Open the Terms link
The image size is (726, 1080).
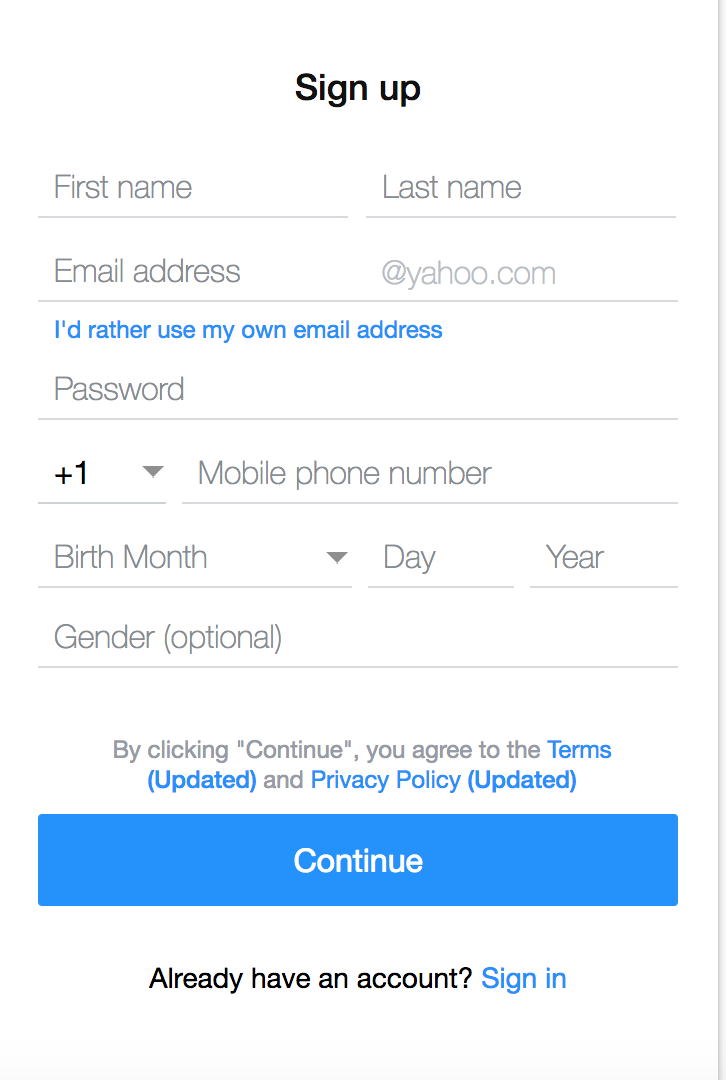579,750
